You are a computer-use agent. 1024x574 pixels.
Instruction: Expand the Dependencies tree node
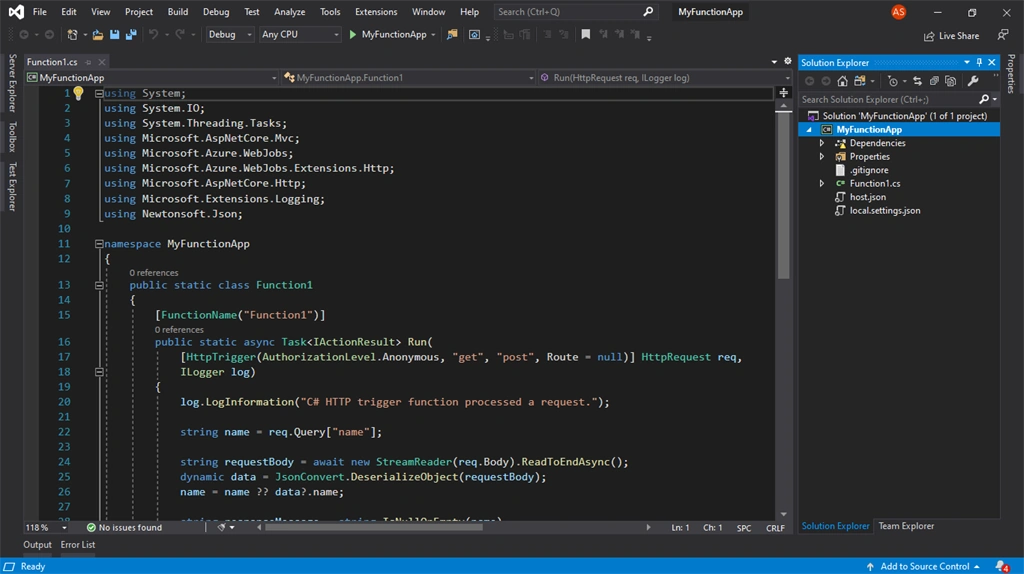[822, 143]
